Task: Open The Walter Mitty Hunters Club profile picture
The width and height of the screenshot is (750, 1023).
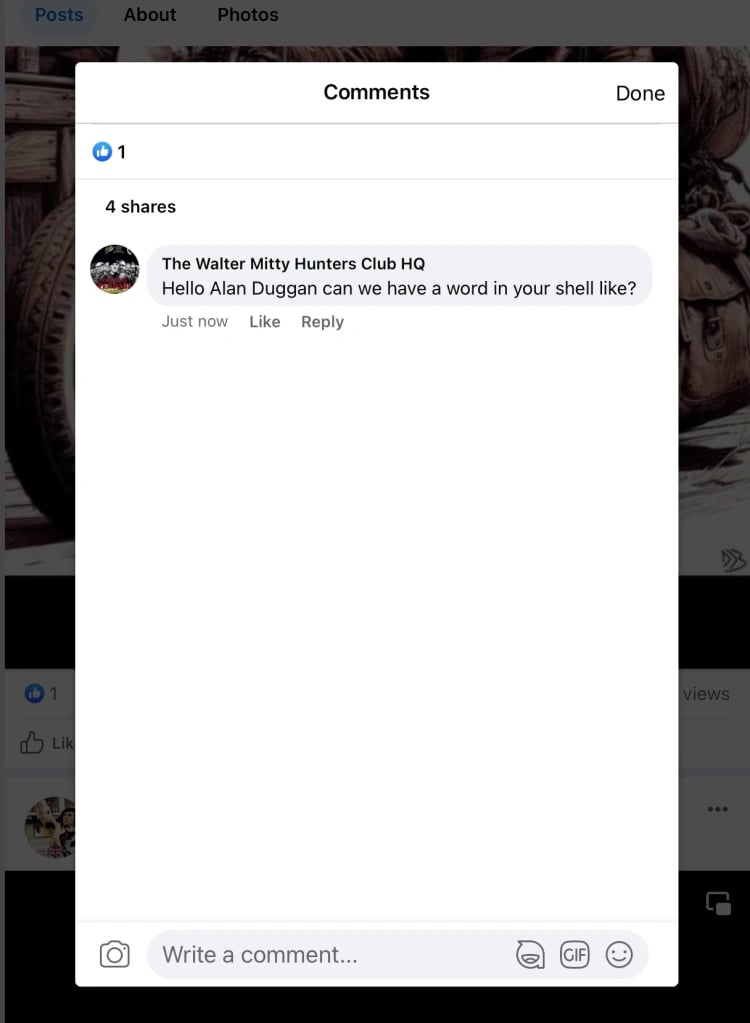Action: click(x=115, y=269)
